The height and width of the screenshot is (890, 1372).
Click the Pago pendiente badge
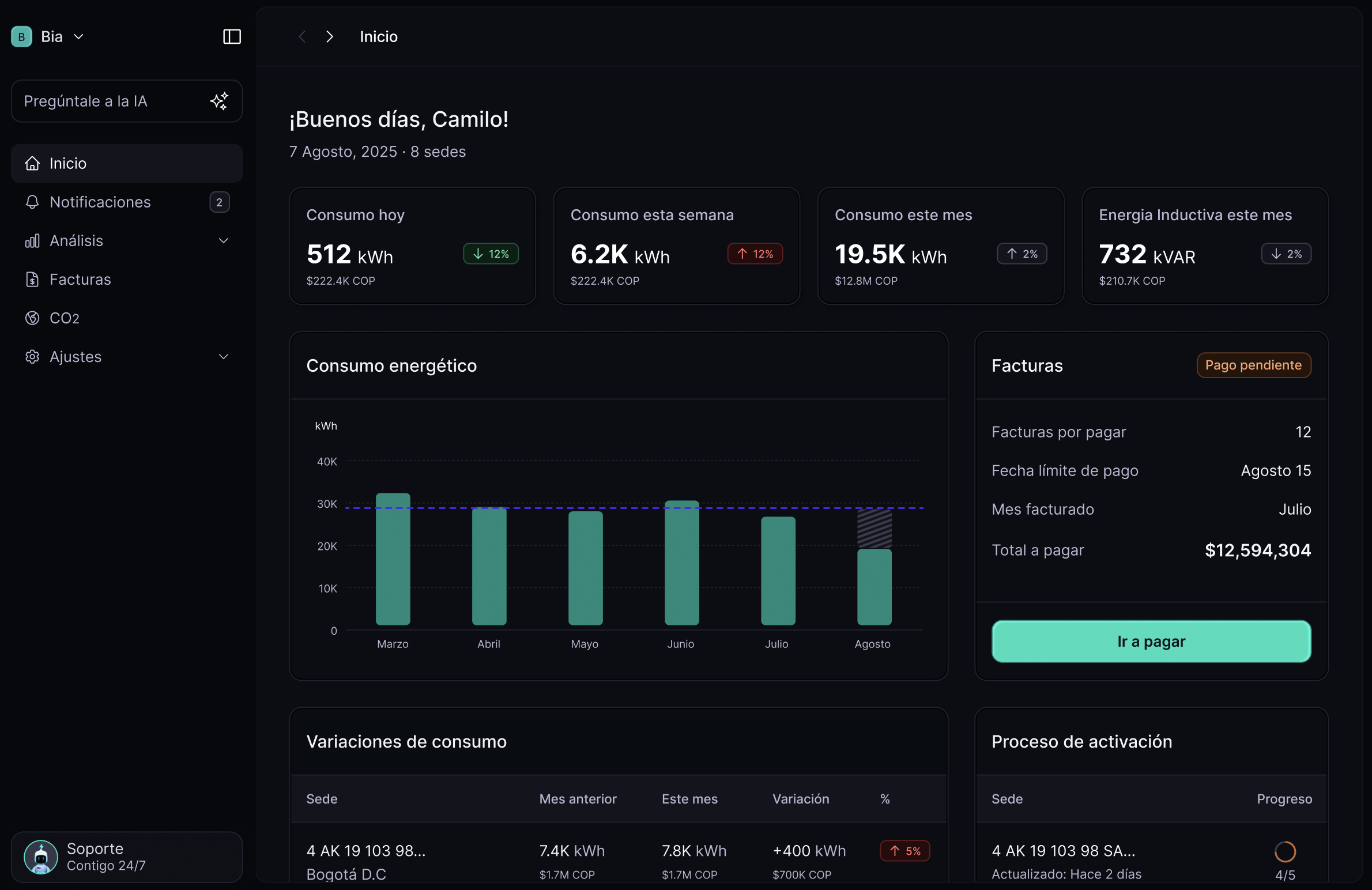[1253, 365]
